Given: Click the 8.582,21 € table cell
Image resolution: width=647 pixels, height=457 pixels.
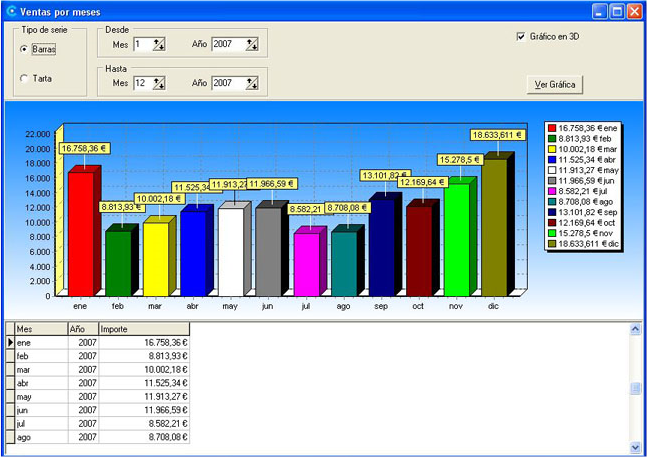Looking at the screenshot, I should (x=144, y=424).
